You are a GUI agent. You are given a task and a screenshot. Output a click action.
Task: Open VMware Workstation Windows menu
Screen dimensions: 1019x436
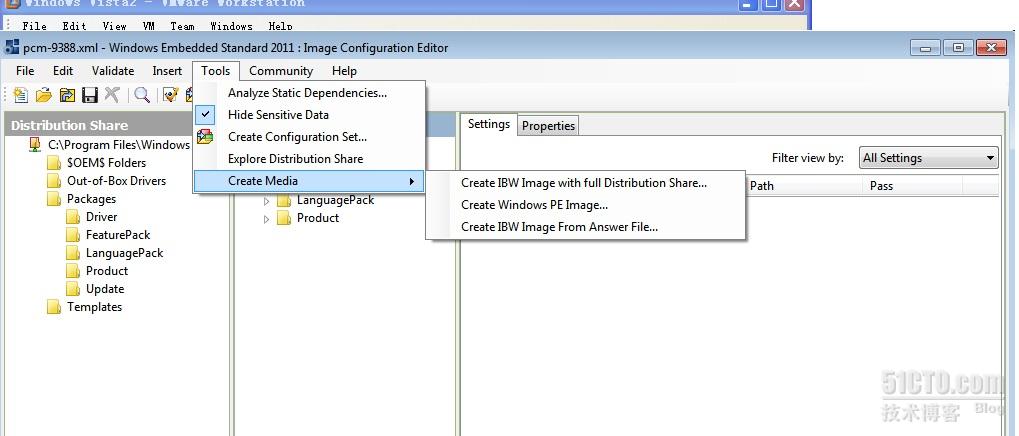coord(231,26)
